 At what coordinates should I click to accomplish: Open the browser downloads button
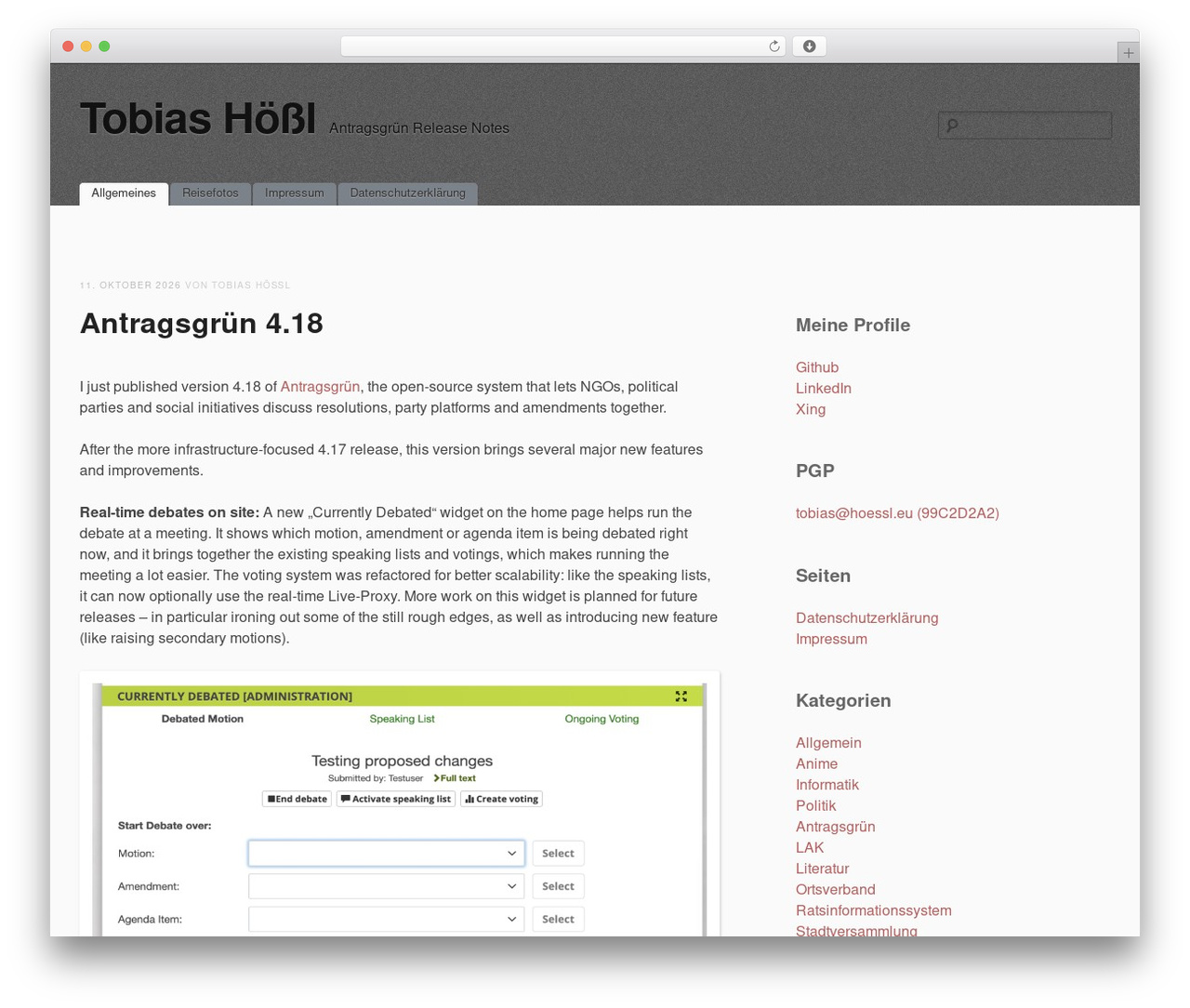[809, 46]
